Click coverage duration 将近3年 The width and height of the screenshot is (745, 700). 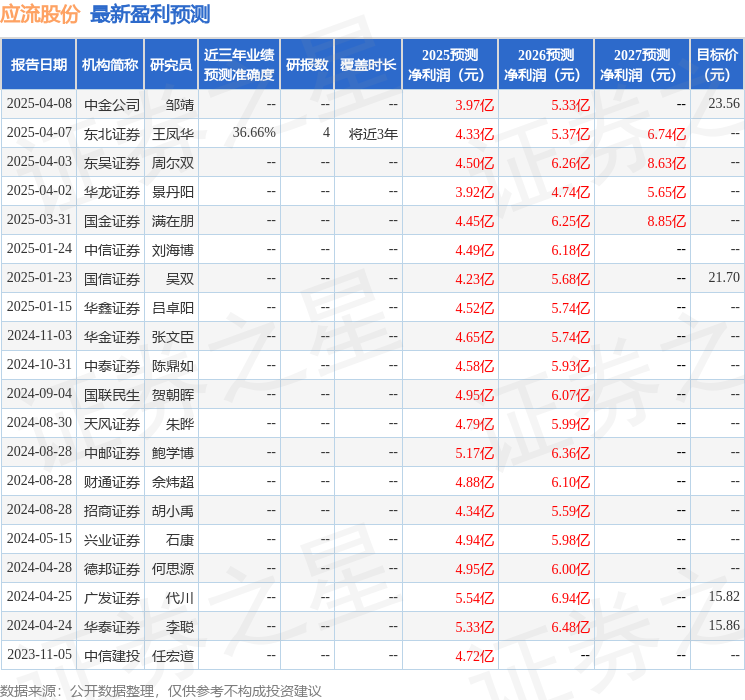(x=373, y=134)
